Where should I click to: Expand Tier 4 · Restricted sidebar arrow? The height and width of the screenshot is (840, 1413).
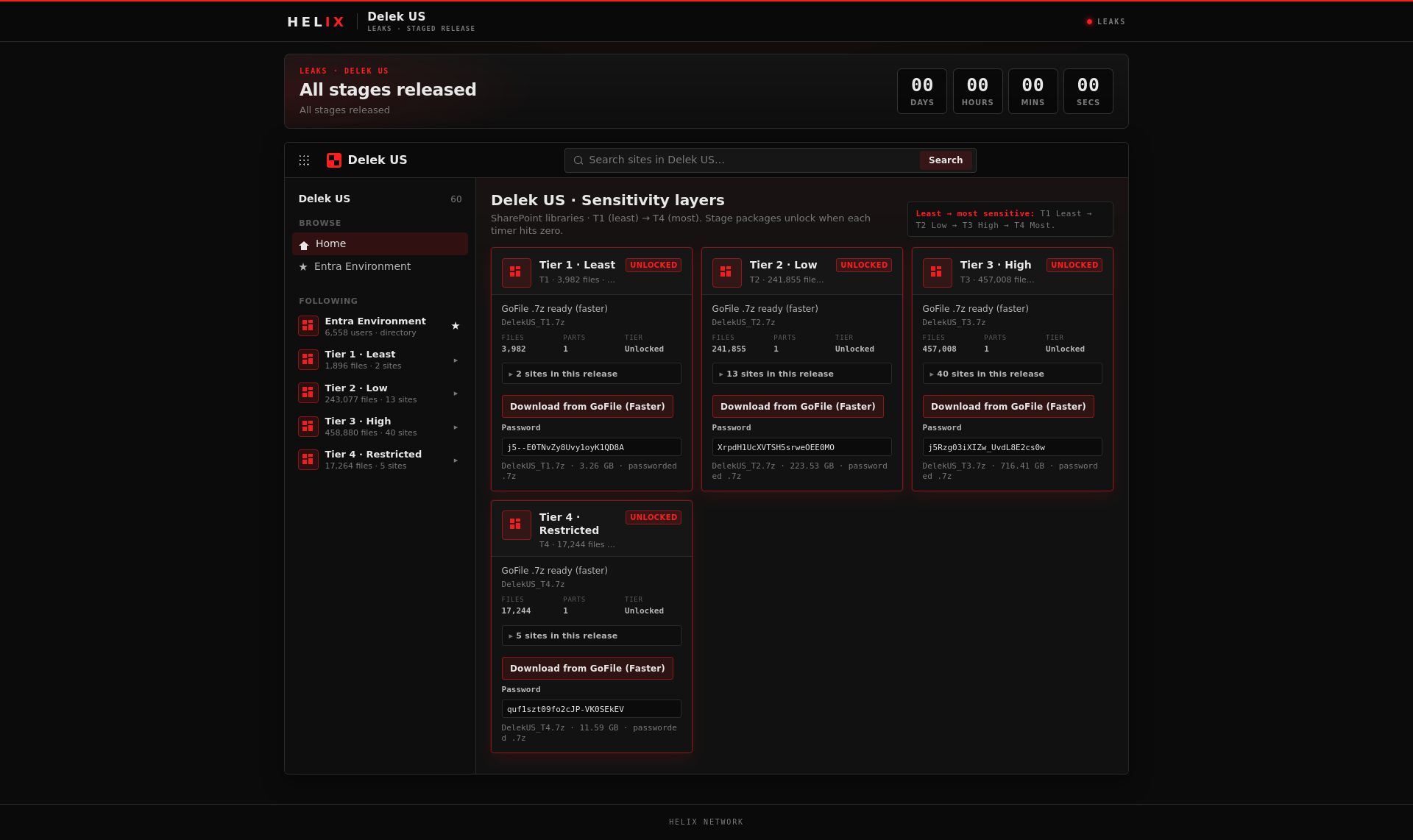tap(456, 460)
